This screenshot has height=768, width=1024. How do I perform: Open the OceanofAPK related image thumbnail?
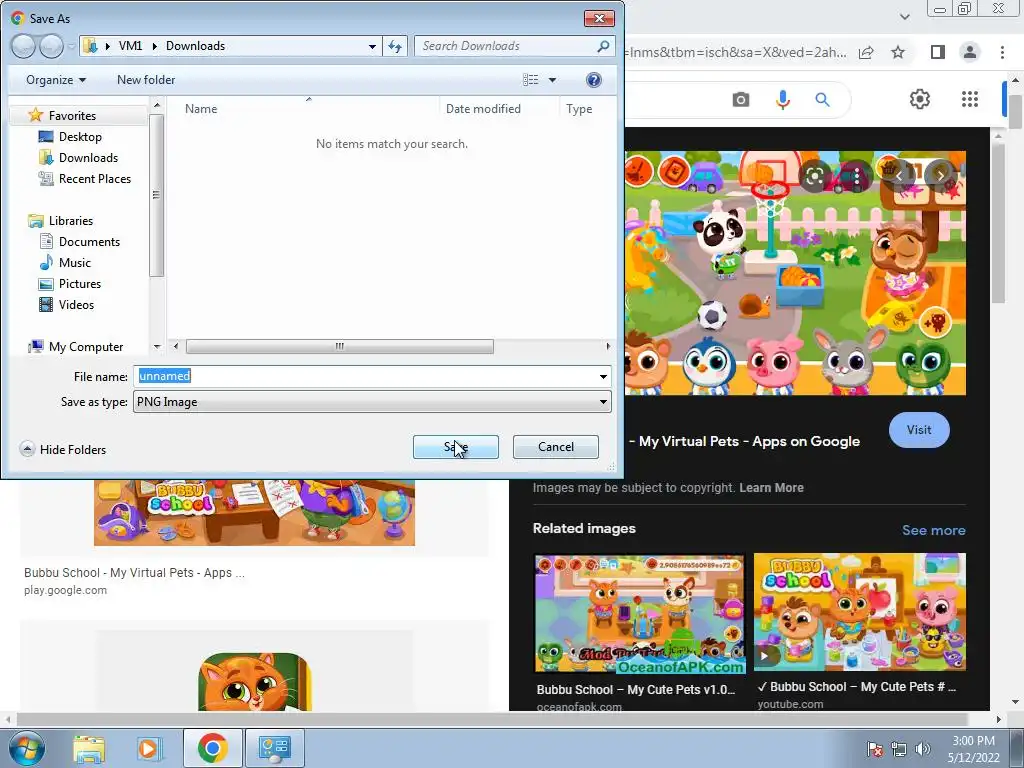point(639,614)
